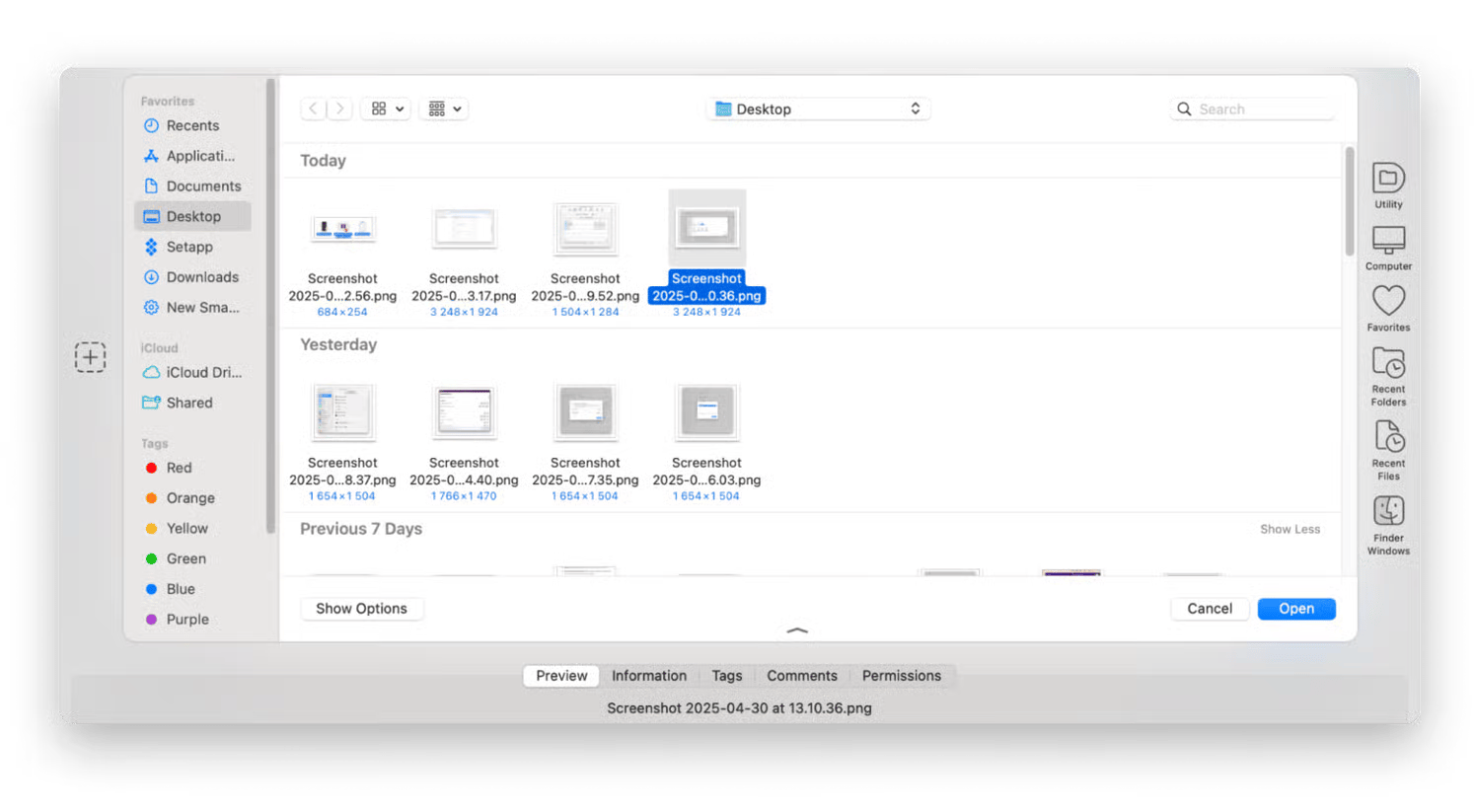Switch to the Permissions tab
The image size is (1474, 812).
(901, 676)
